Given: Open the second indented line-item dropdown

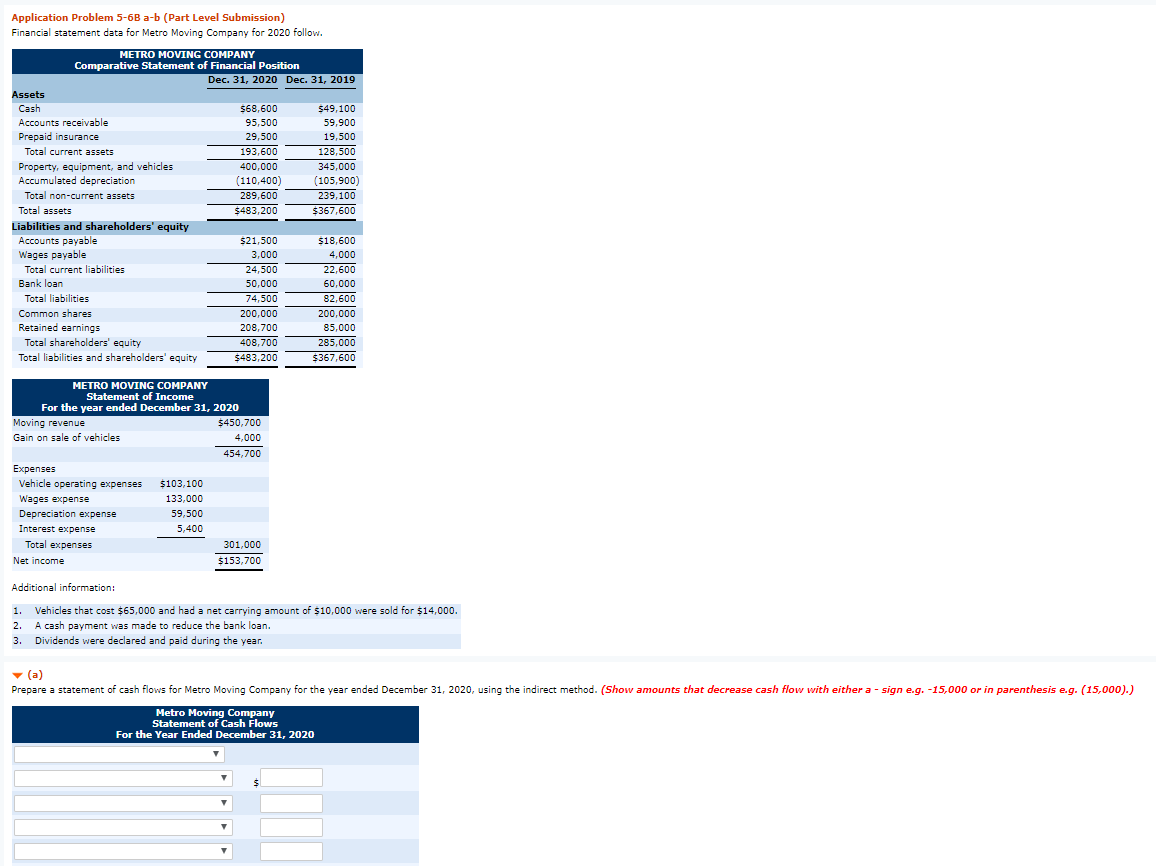Looking at the screenshot, I should point(122,777).
